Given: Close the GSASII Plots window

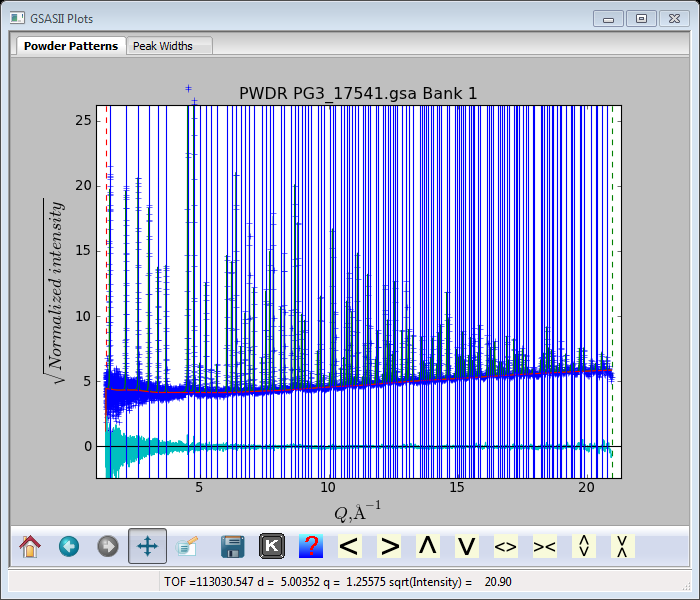Looking at the screenshot, I should (674, 19).
